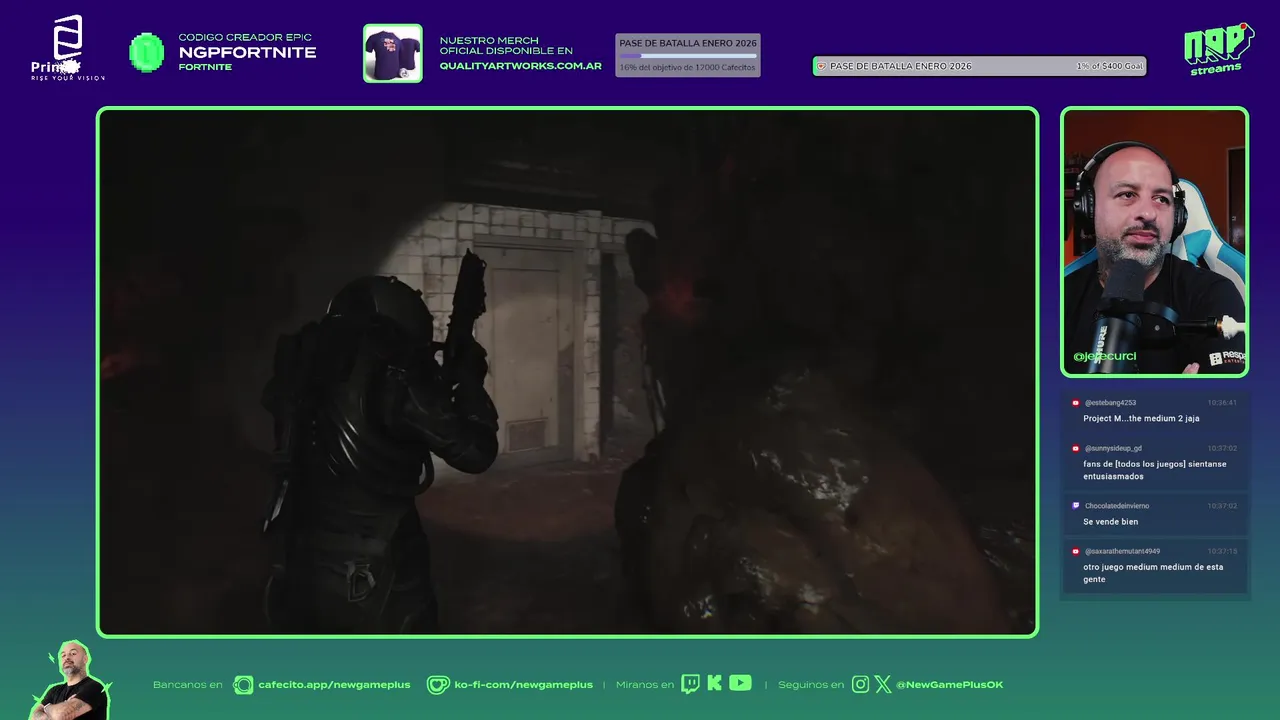
Task: Open the YouTube icon in footer
Action: pyautogui.click(x=740, y=683)
